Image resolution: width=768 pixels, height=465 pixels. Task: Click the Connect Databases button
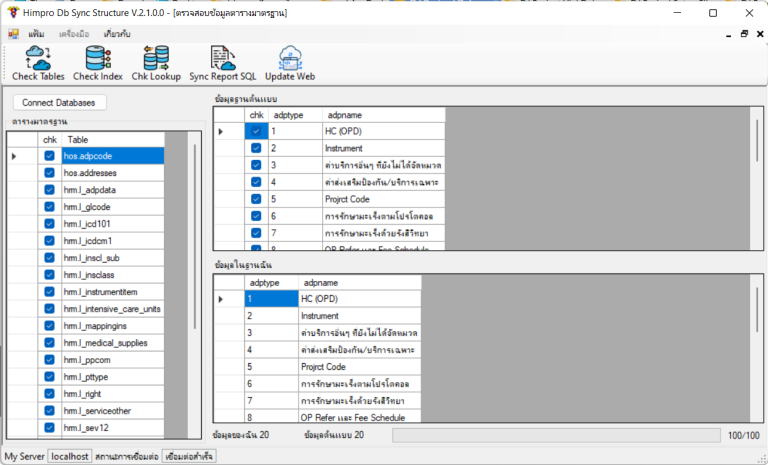click(x=59, y=102)
